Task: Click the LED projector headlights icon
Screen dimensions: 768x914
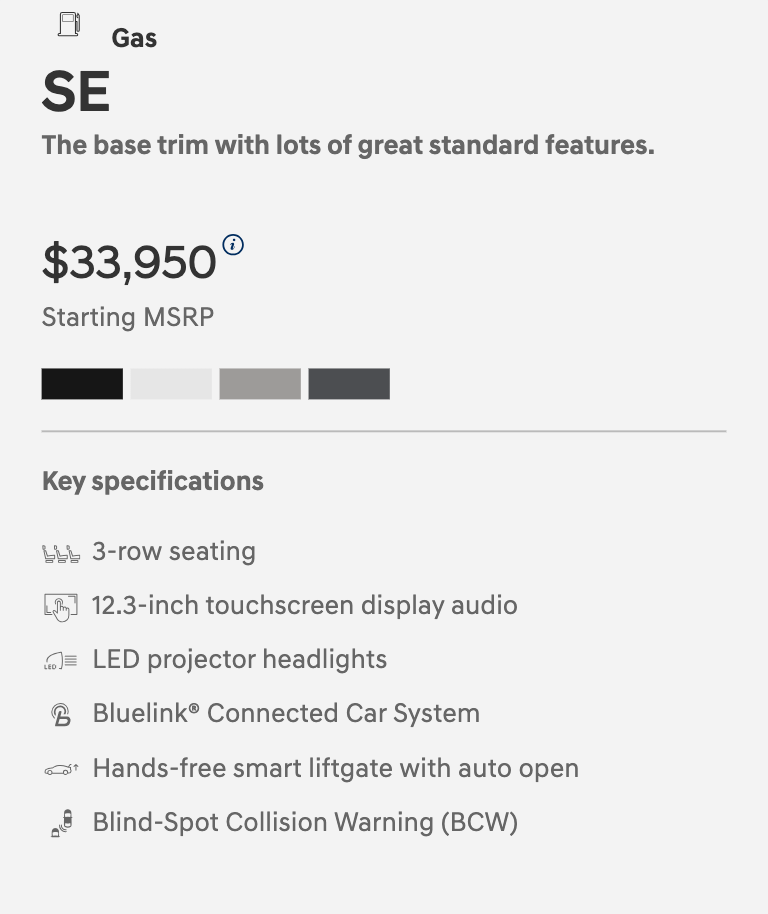Action: click(x=60, y=660)
